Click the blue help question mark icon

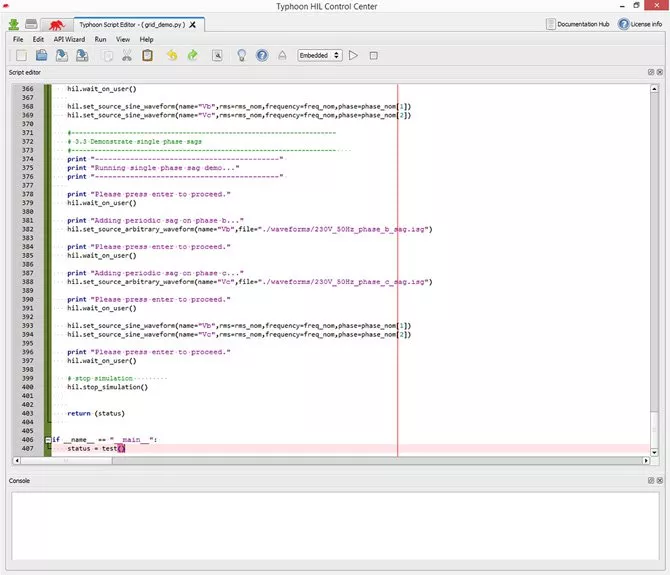tap(262, 56)
